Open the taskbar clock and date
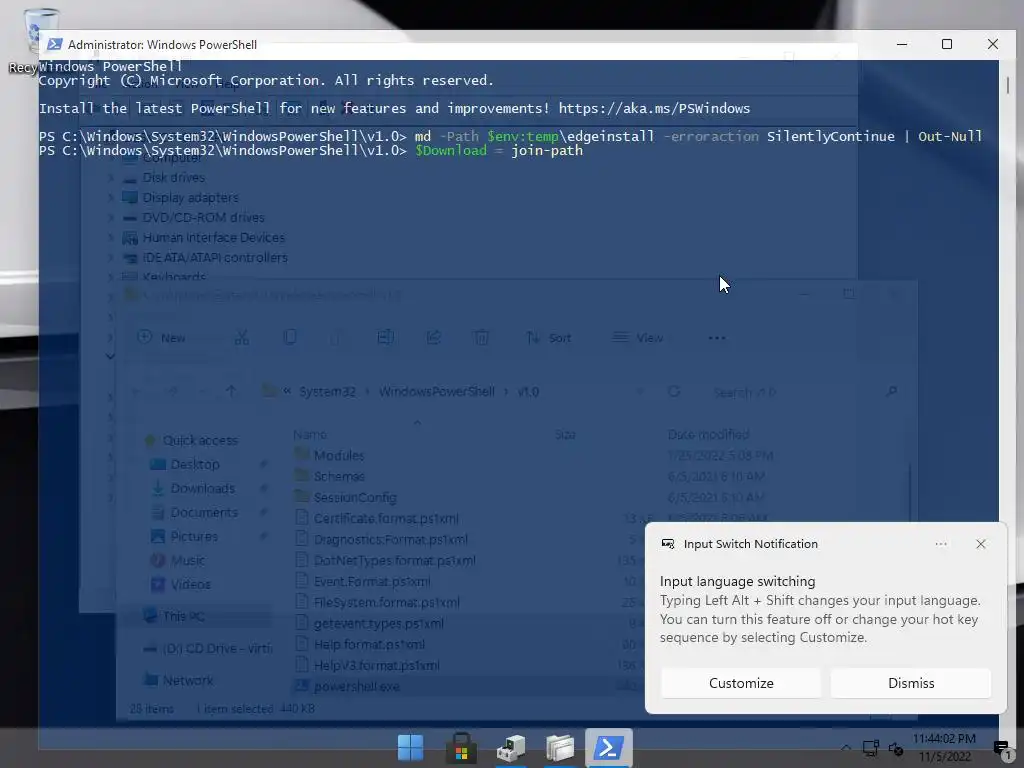Image resolution: width=1024 pixels, height=768 pixels. 944,748
